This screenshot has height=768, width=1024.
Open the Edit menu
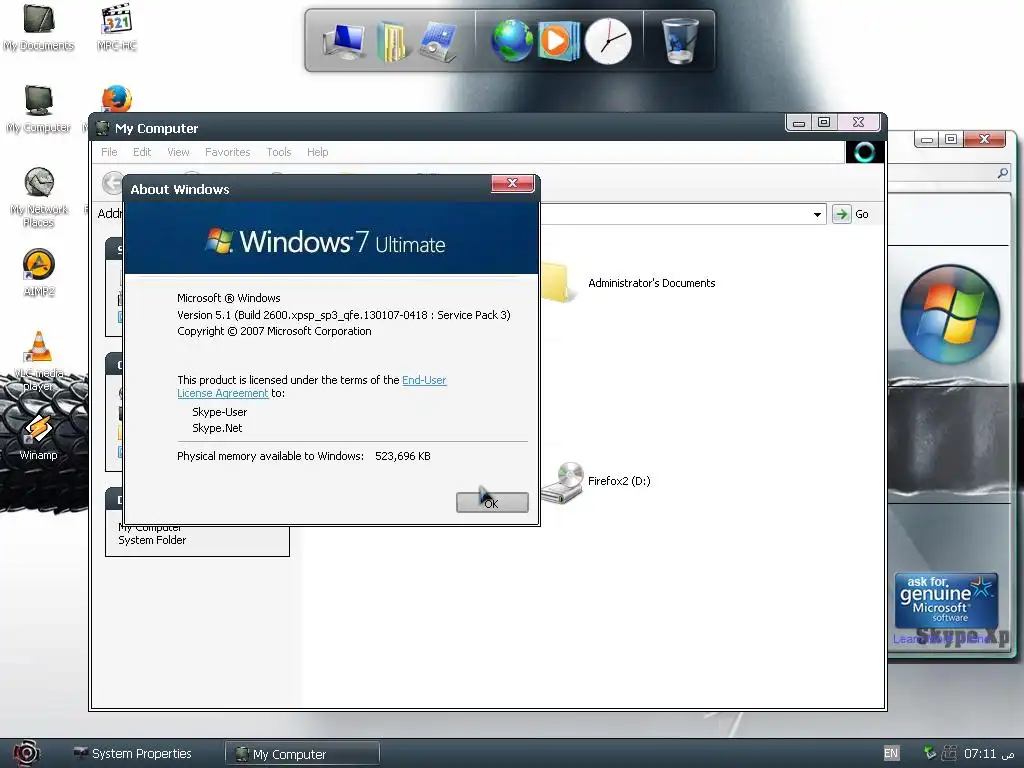pos(142,152)
